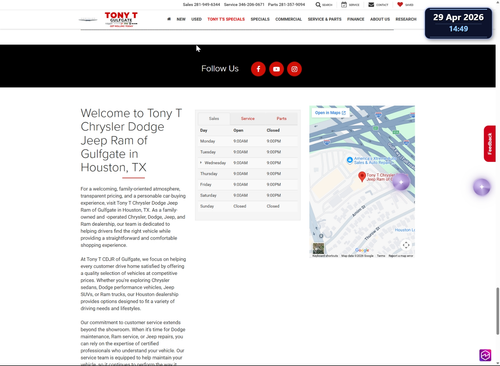Image resolution: width=500 pixels, height=366 pixels.
Task: Switch to the Parts hours tab
Action: pyautogui.click(x=281, y=119)
